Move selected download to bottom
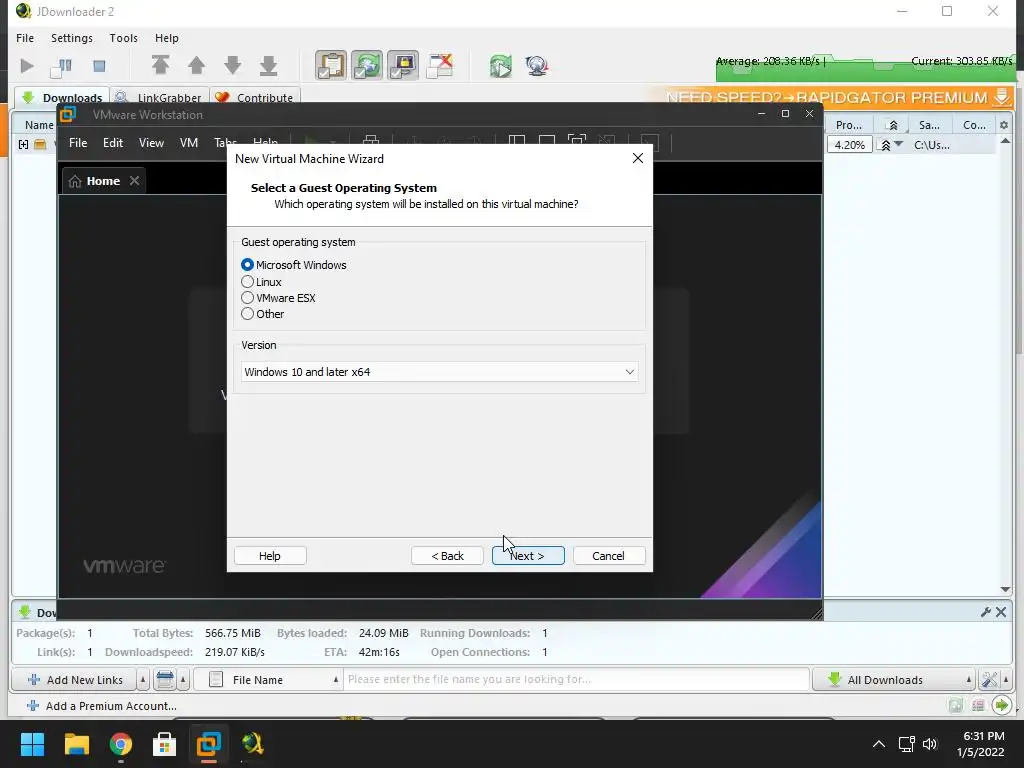Image resolution: width=1024 pixels, height=768 pixels. pos(268,65)
